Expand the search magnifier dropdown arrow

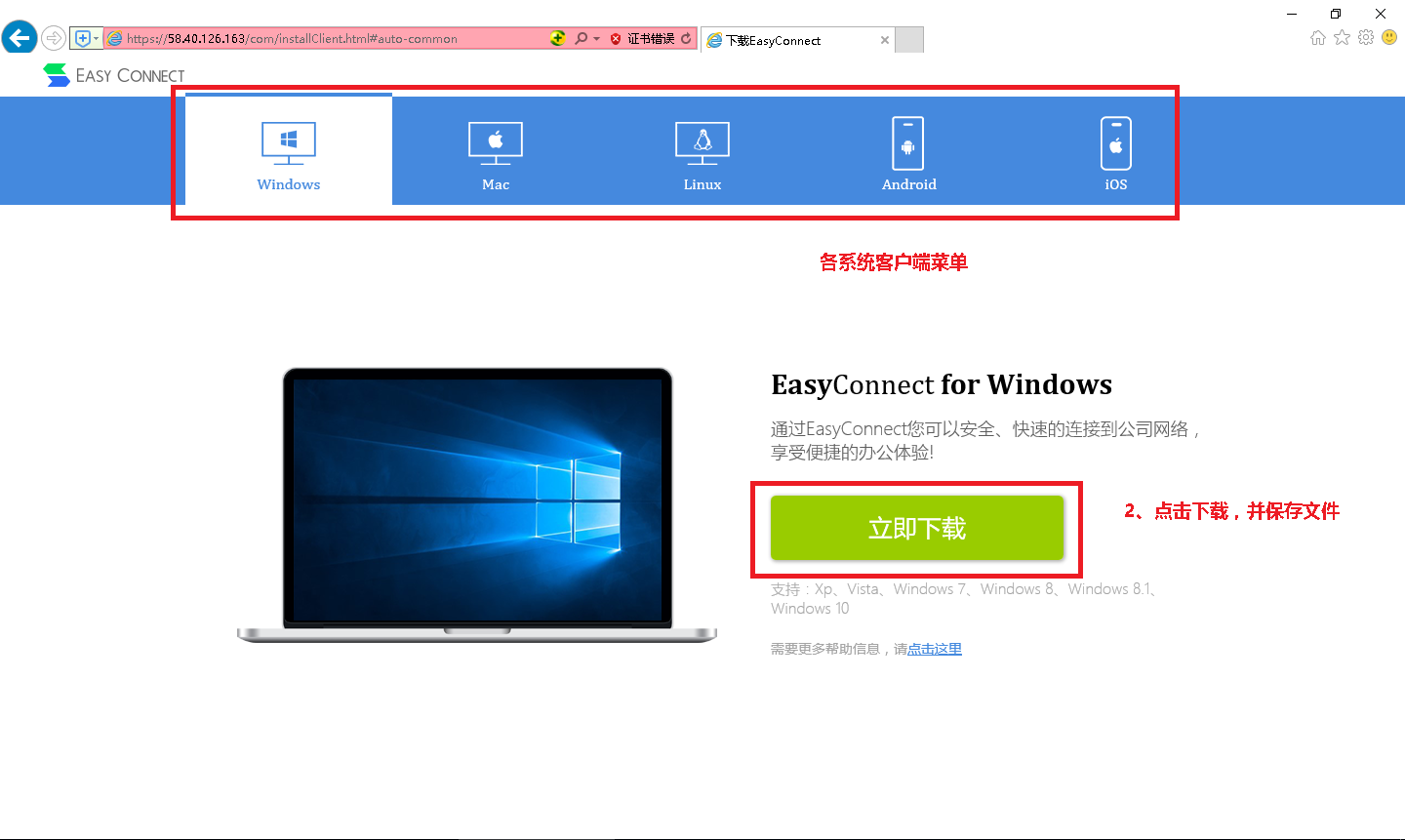point(596,39)
